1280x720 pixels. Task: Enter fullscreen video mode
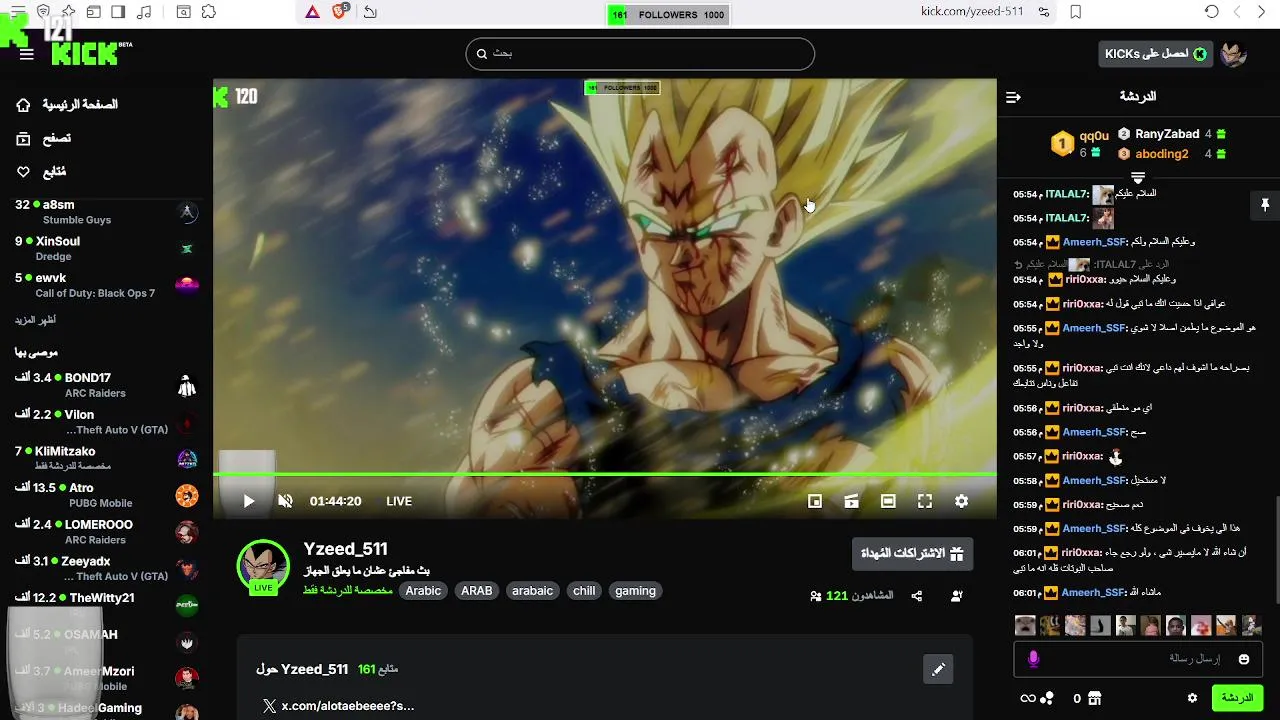coord(925,501)
